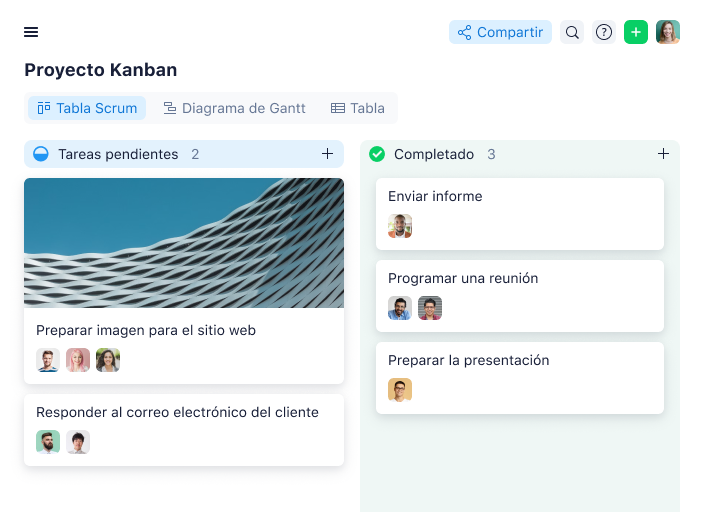Viewport: 704px width, 512px height.
Task: Open the Programar una reunión card
Action: pyautogui.click(x=520, y=296)
